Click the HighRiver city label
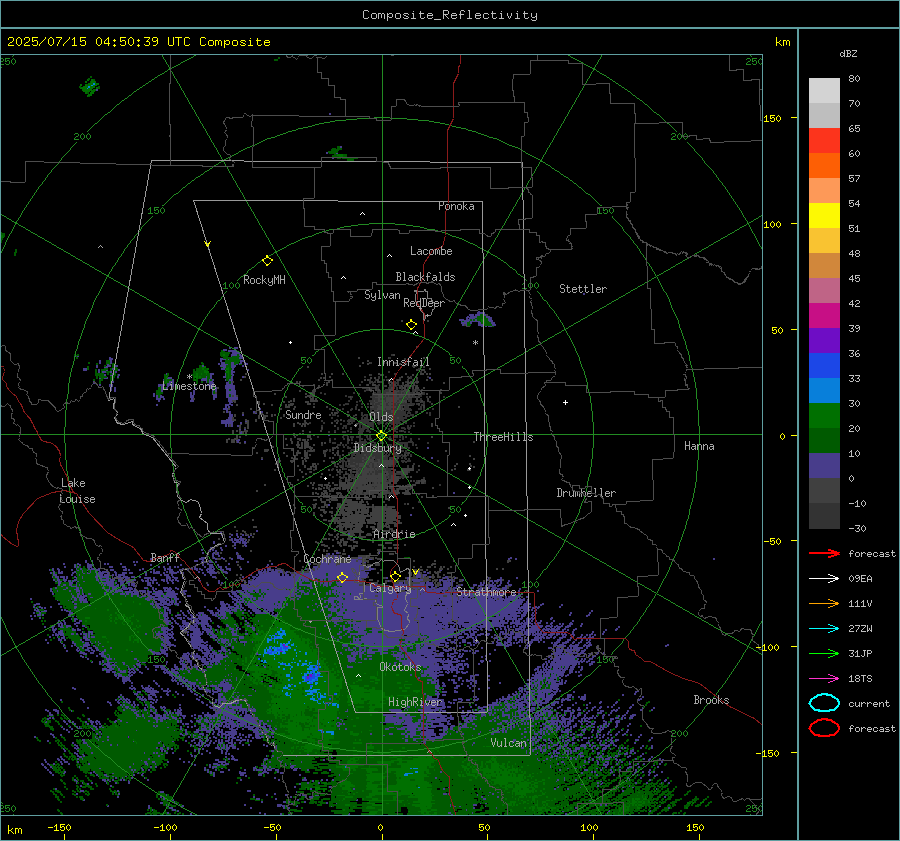900x841 pixels. 415,702
